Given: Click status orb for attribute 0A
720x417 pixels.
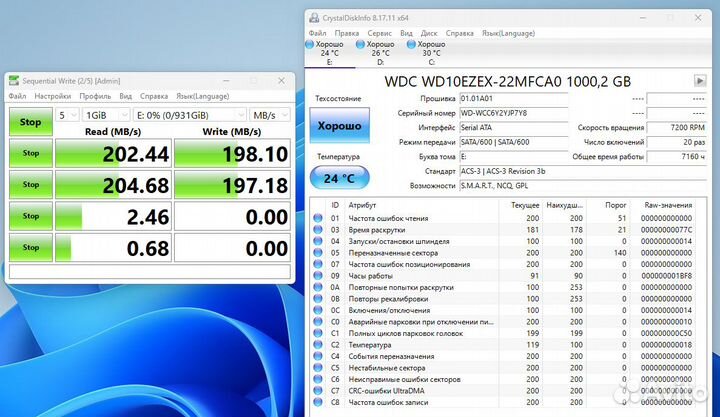Looking at the screenshot, I should (x=318, y=287).
